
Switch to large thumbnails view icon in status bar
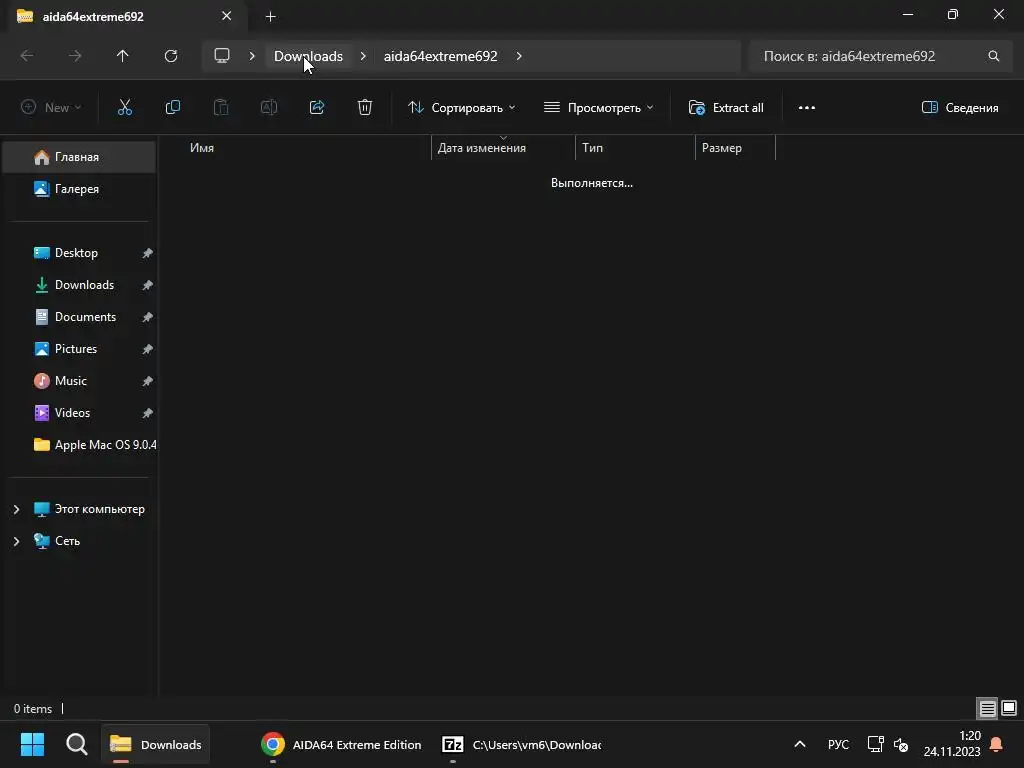[1009, 708]
